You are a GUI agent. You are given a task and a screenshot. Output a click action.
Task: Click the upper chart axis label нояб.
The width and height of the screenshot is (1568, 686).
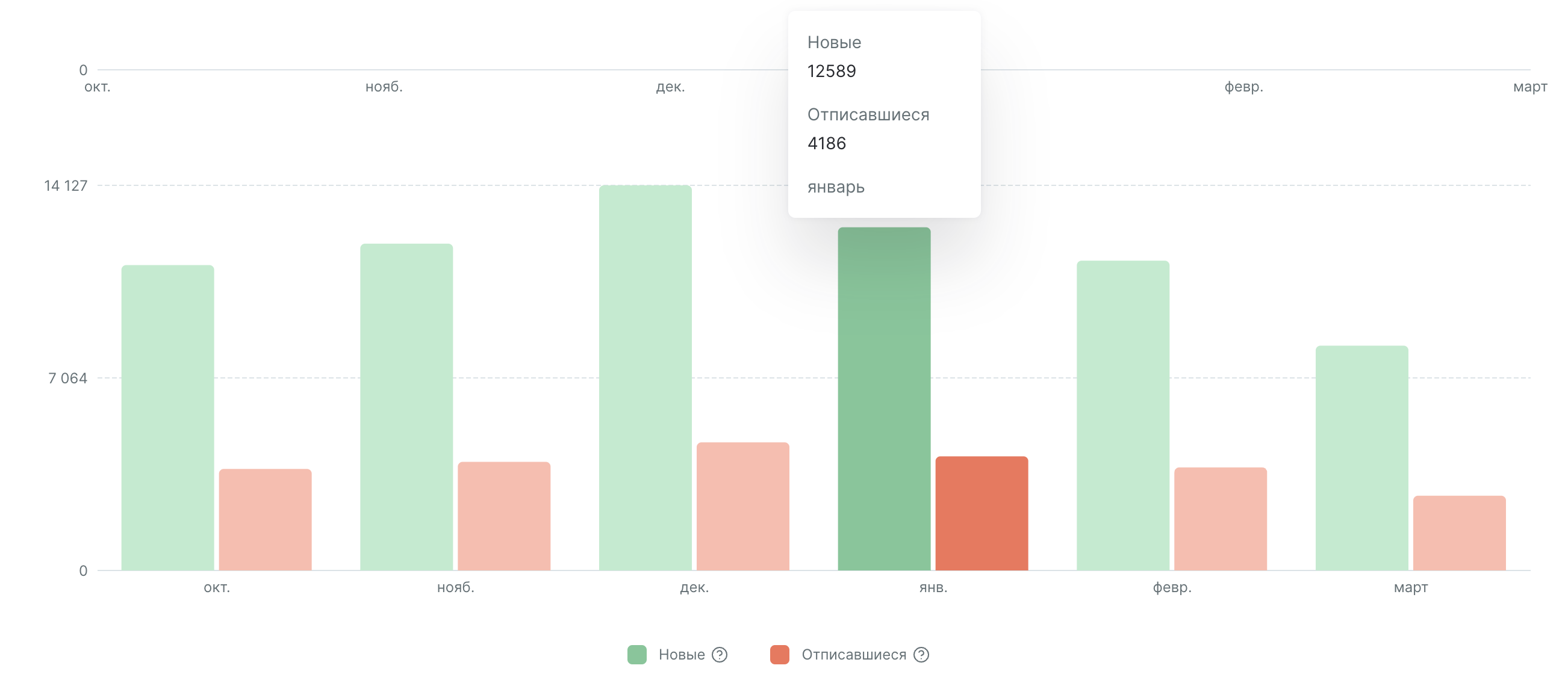coord(384,87)
